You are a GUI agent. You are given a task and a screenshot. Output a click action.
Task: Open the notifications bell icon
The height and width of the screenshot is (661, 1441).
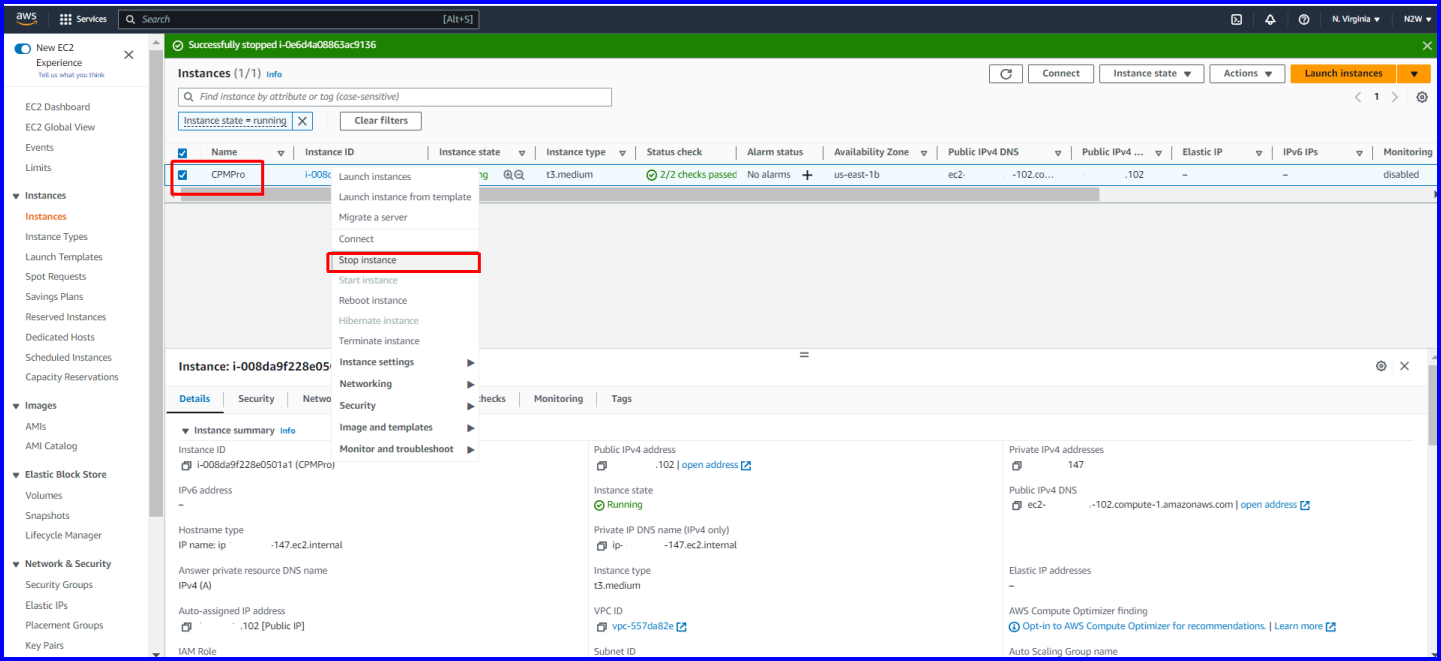point(1270,19)
